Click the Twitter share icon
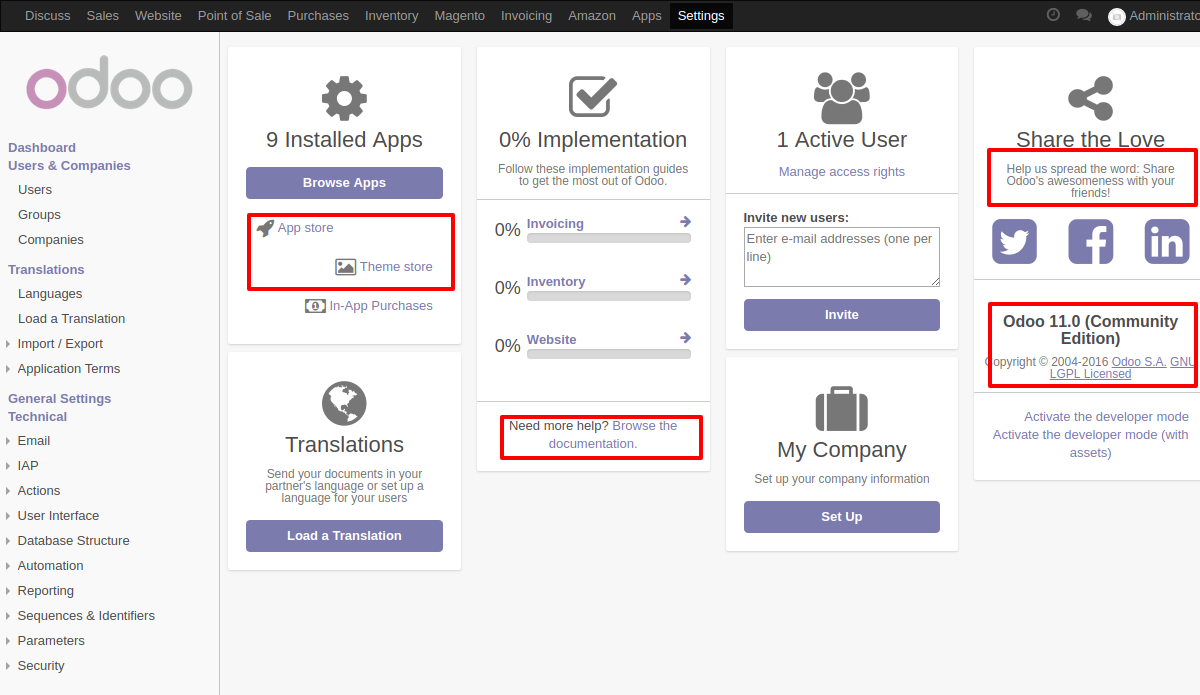 click(x=1014, y=241)
